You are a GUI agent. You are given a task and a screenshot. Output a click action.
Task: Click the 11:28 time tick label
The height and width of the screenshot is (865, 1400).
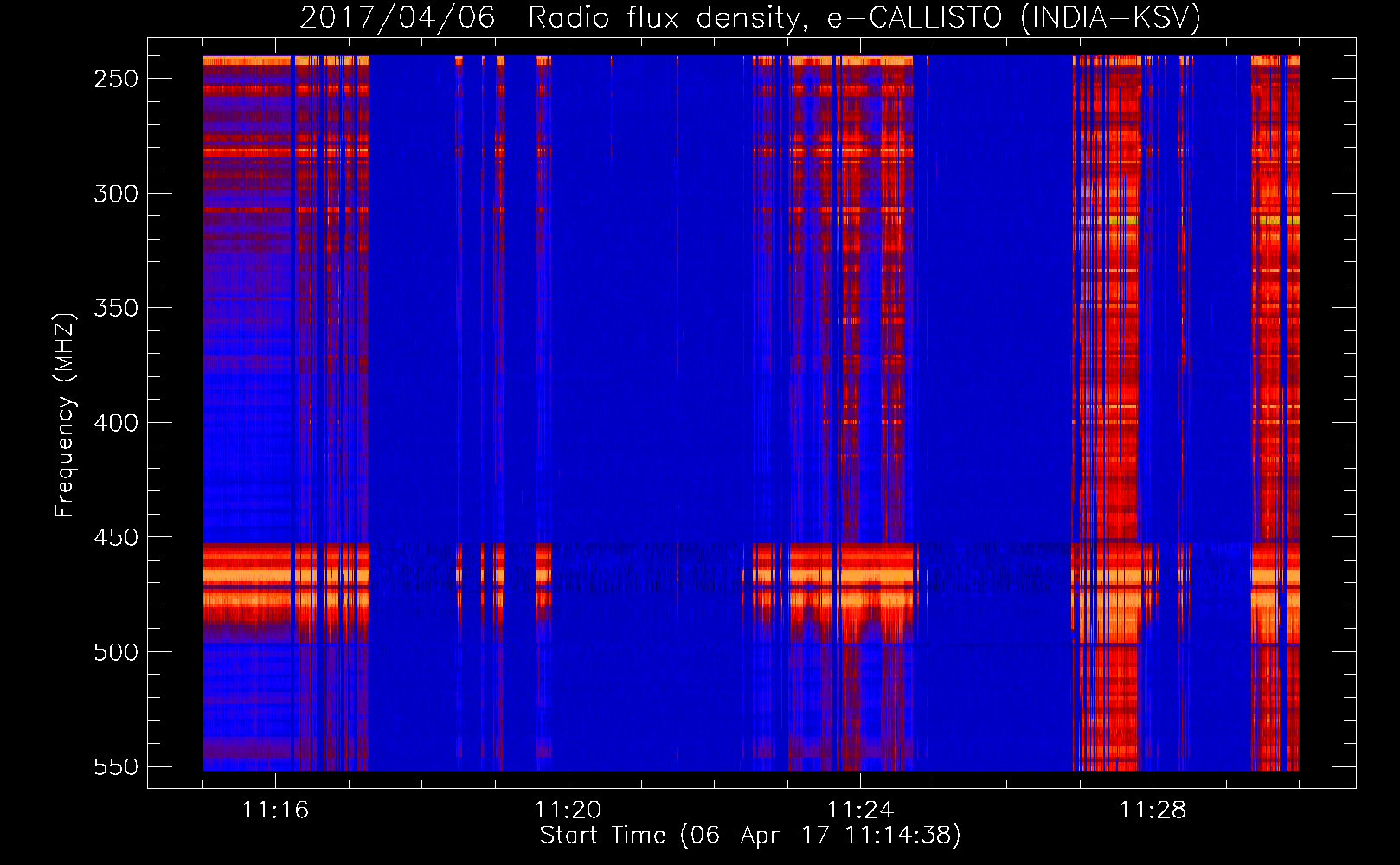click(x=1153, y=810)
